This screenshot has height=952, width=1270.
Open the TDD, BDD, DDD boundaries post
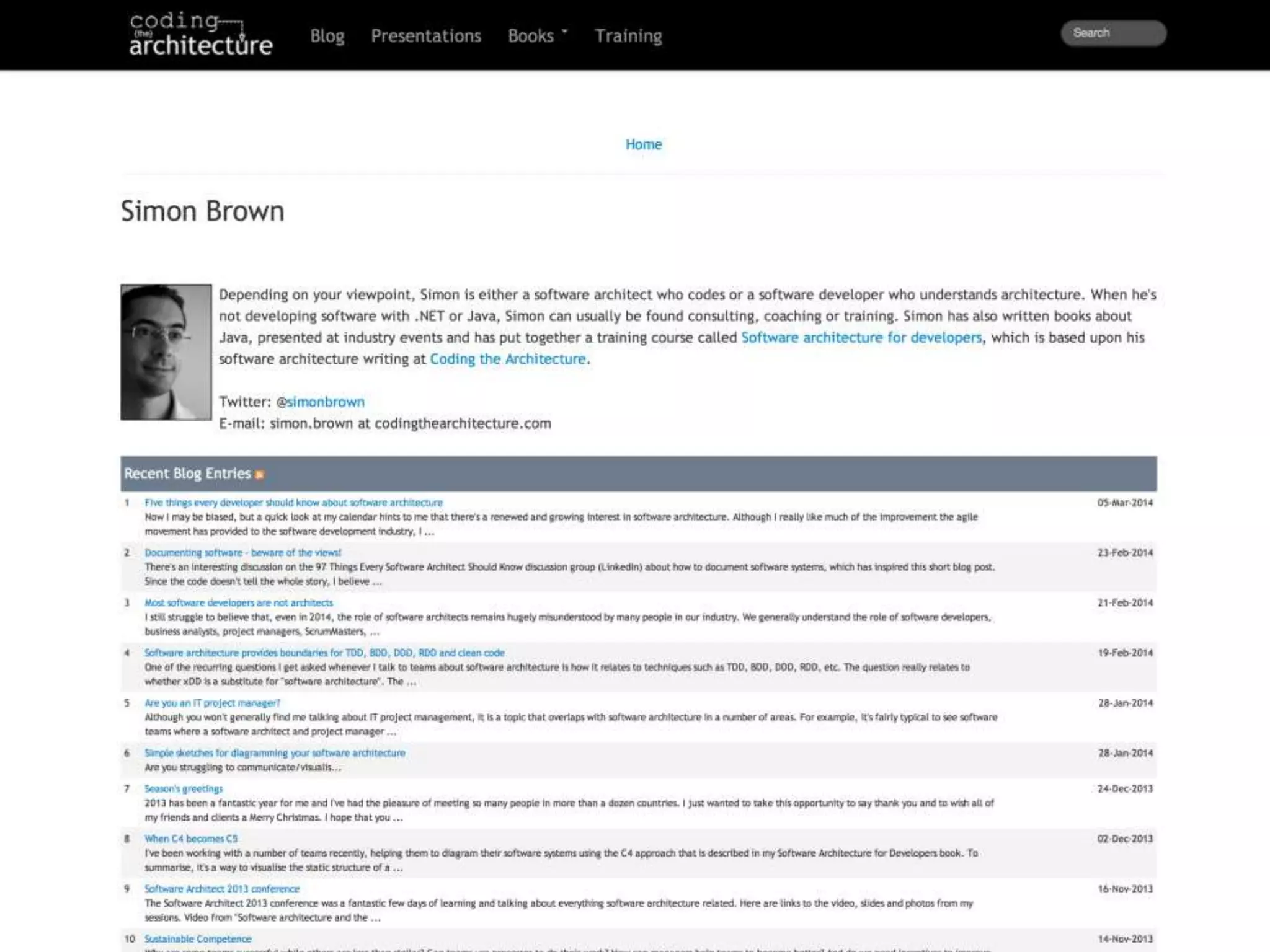pyautogui.click(x=324, y=653)
